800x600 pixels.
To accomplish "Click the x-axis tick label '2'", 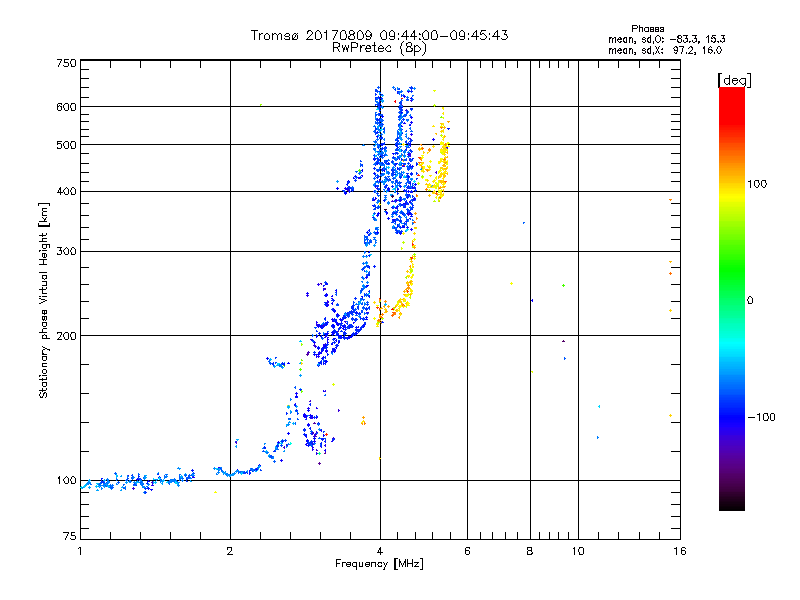I will pos(230,551).
